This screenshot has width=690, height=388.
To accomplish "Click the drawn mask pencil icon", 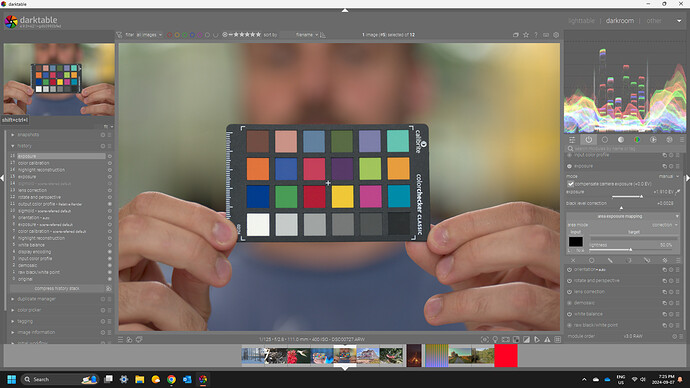I will (x=610, y=260).
